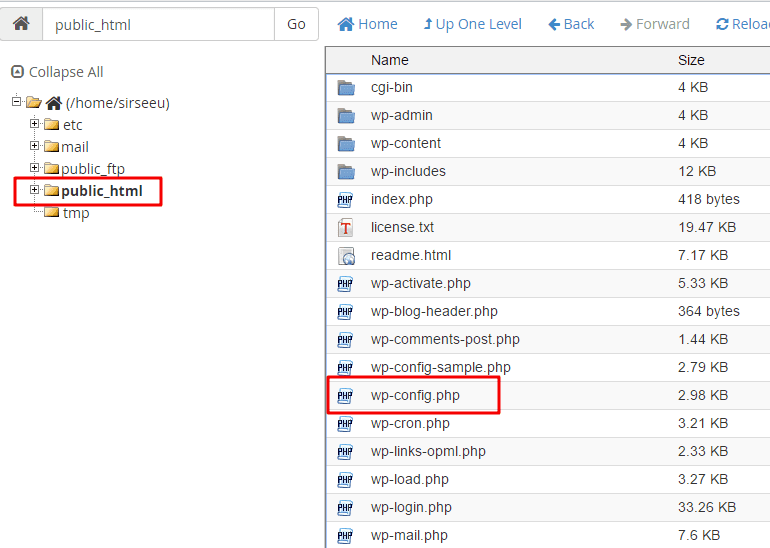Click the wp-cron.php PHP icon

345,424
